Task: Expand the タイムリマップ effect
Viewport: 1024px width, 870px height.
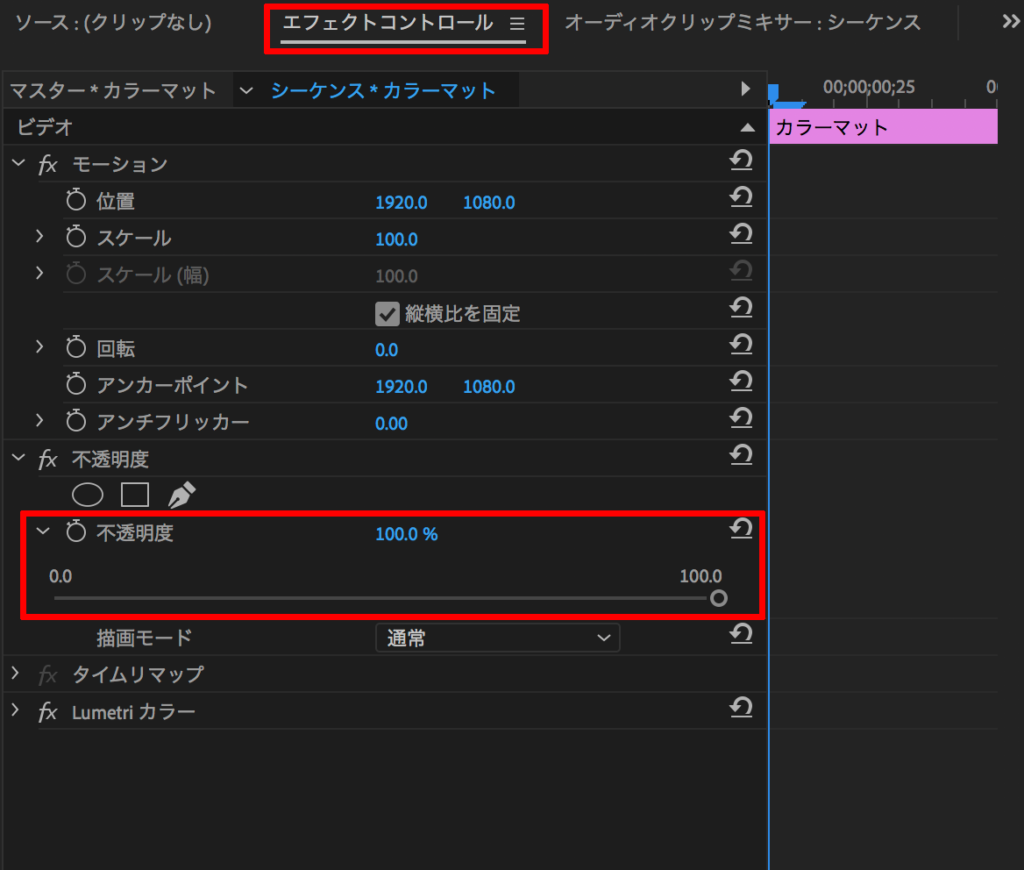Action: pyautogui.click(x=16, y=672)
